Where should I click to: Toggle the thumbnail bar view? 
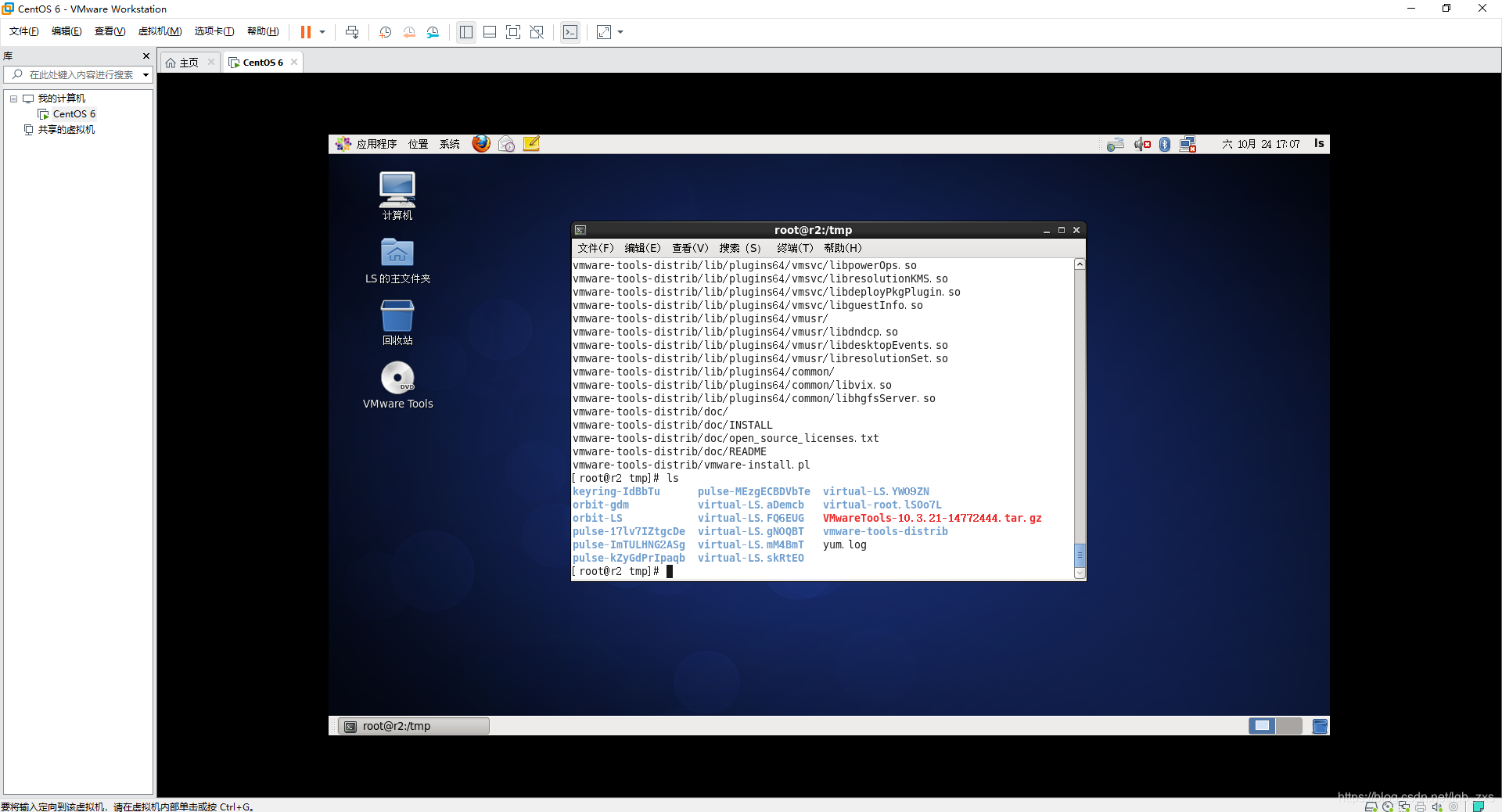pyautogui.click(x=490, y=32)
